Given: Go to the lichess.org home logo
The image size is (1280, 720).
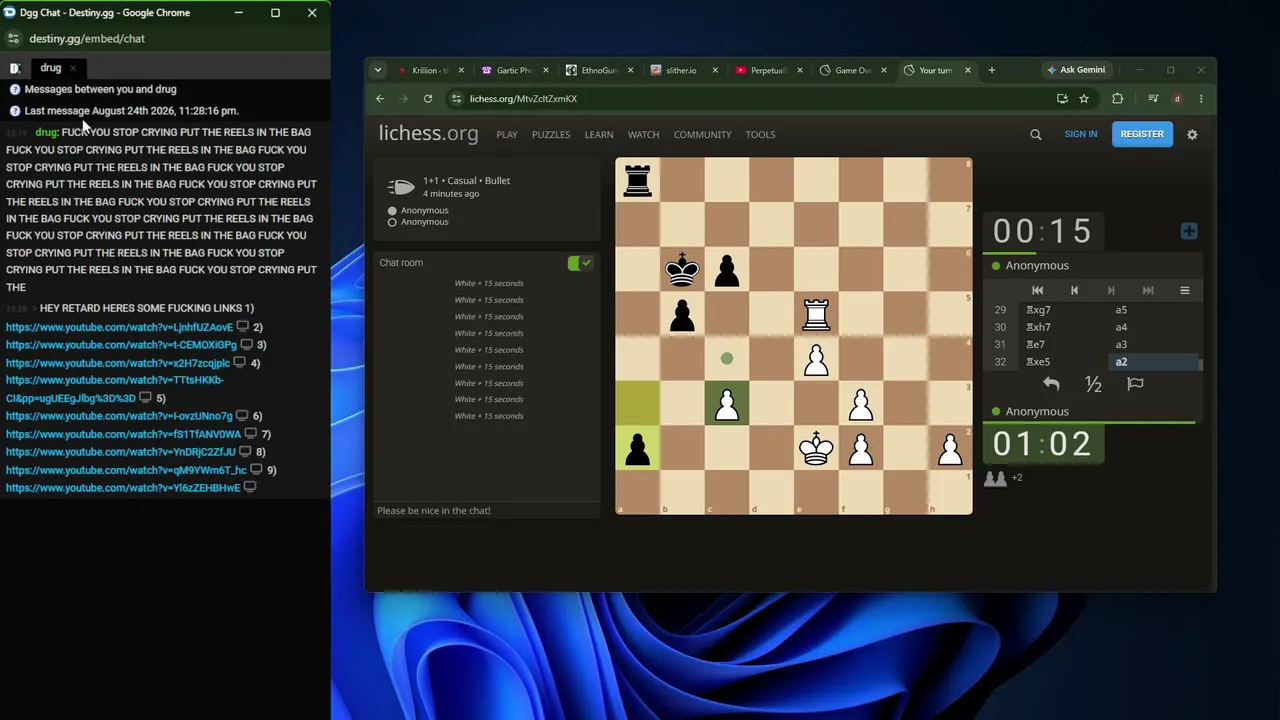Looking at the screenshot, I should coord(428,134).
